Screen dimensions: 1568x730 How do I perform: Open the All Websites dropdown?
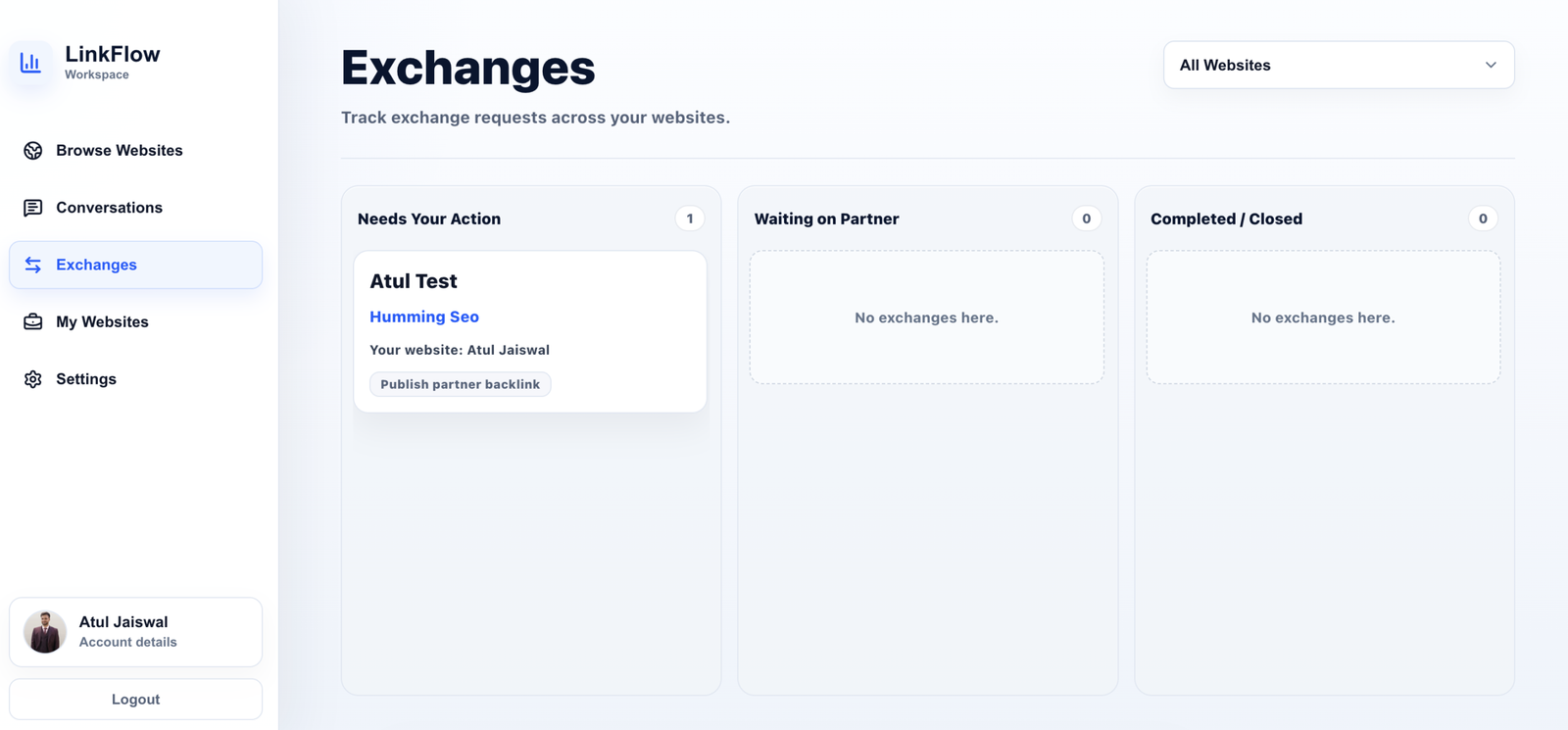[x=1339, y=65]
